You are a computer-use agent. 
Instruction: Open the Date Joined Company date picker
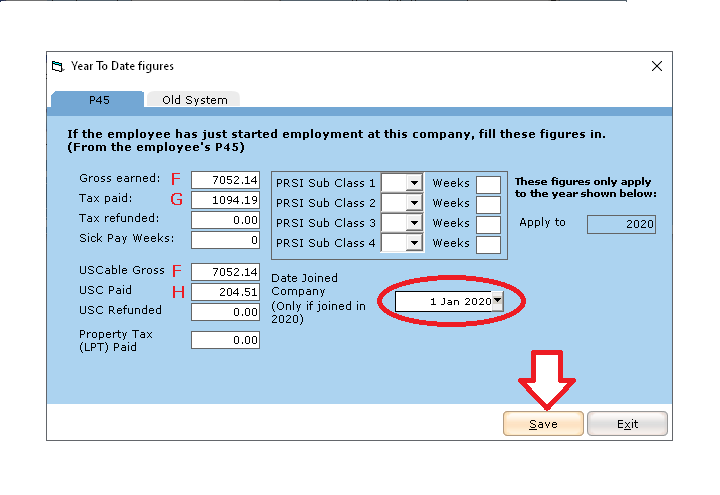[497, 301]
